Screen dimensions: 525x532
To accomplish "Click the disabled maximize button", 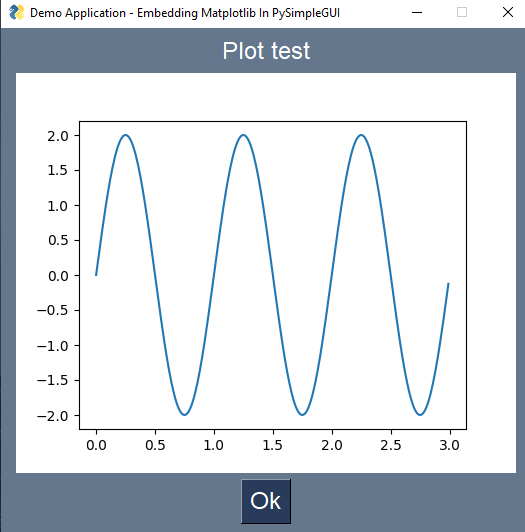I will pos(462,13).
